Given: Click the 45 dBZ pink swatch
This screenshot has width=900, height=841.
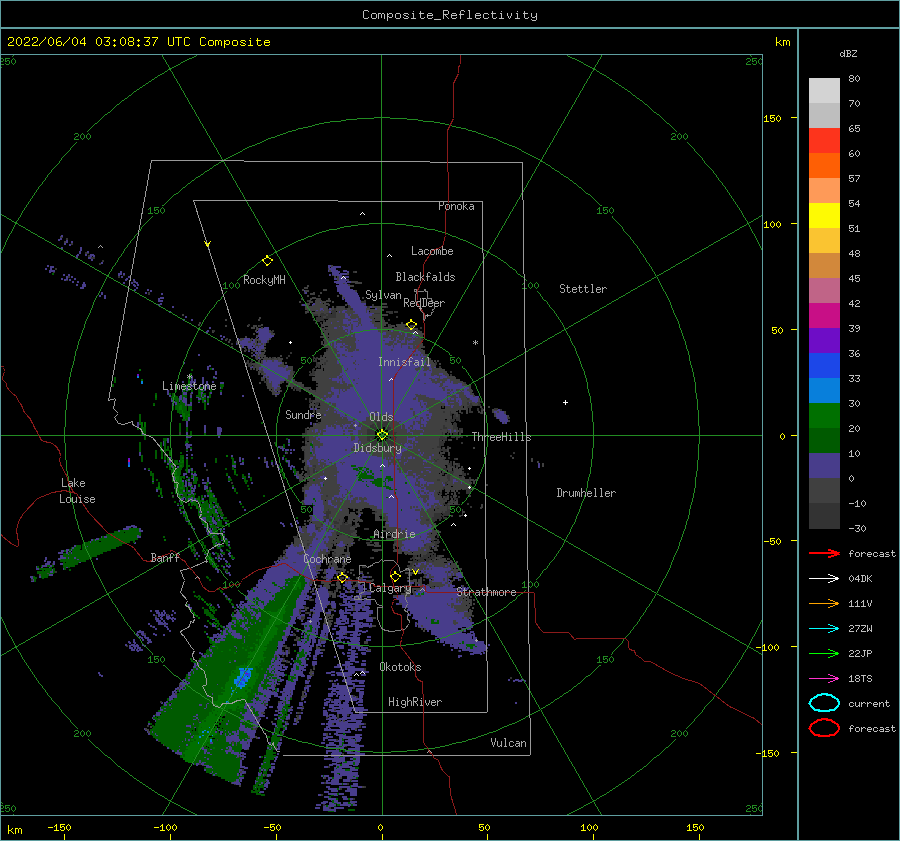Looking at the screenshot, I should (824, 290).
